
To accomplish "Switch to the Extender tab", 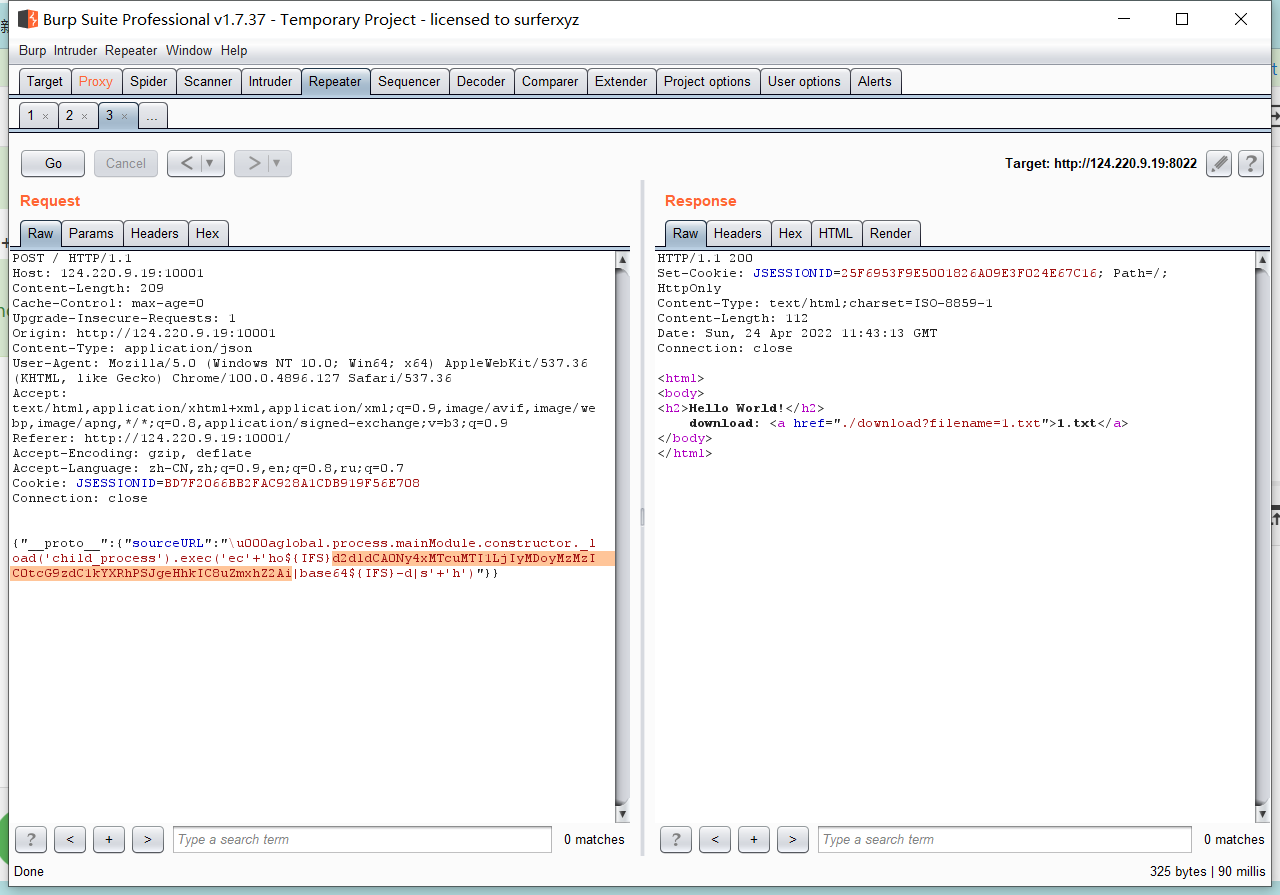I will coord(621,81).
